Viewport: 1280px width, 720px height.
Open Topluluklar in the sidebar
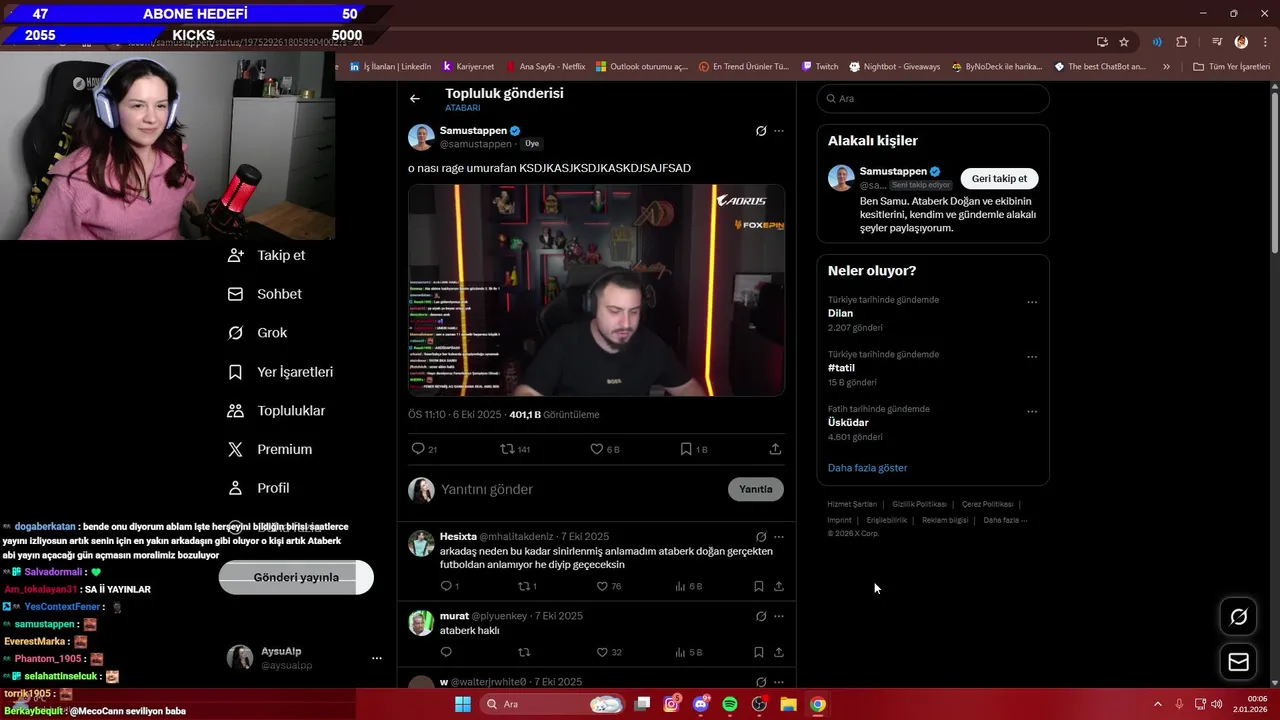coord(277,411)
